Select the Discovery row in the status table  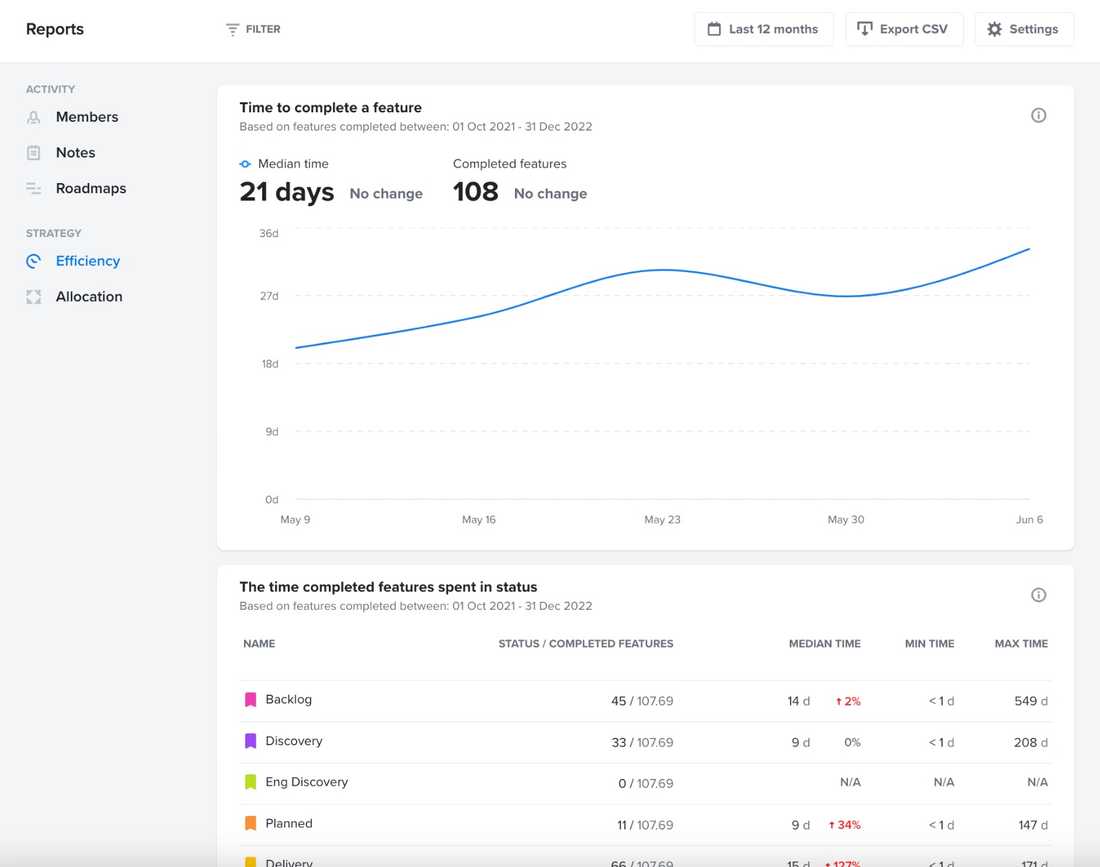click(x=295, y=741)
